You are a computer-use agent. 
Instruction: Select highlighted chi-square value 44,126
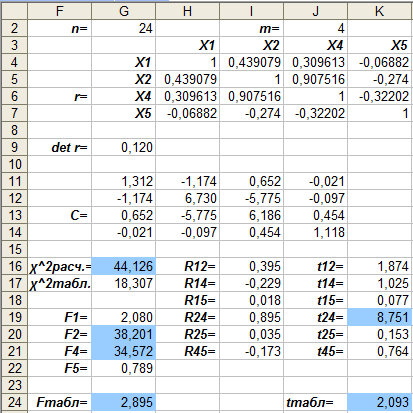[x=123, y=266]
